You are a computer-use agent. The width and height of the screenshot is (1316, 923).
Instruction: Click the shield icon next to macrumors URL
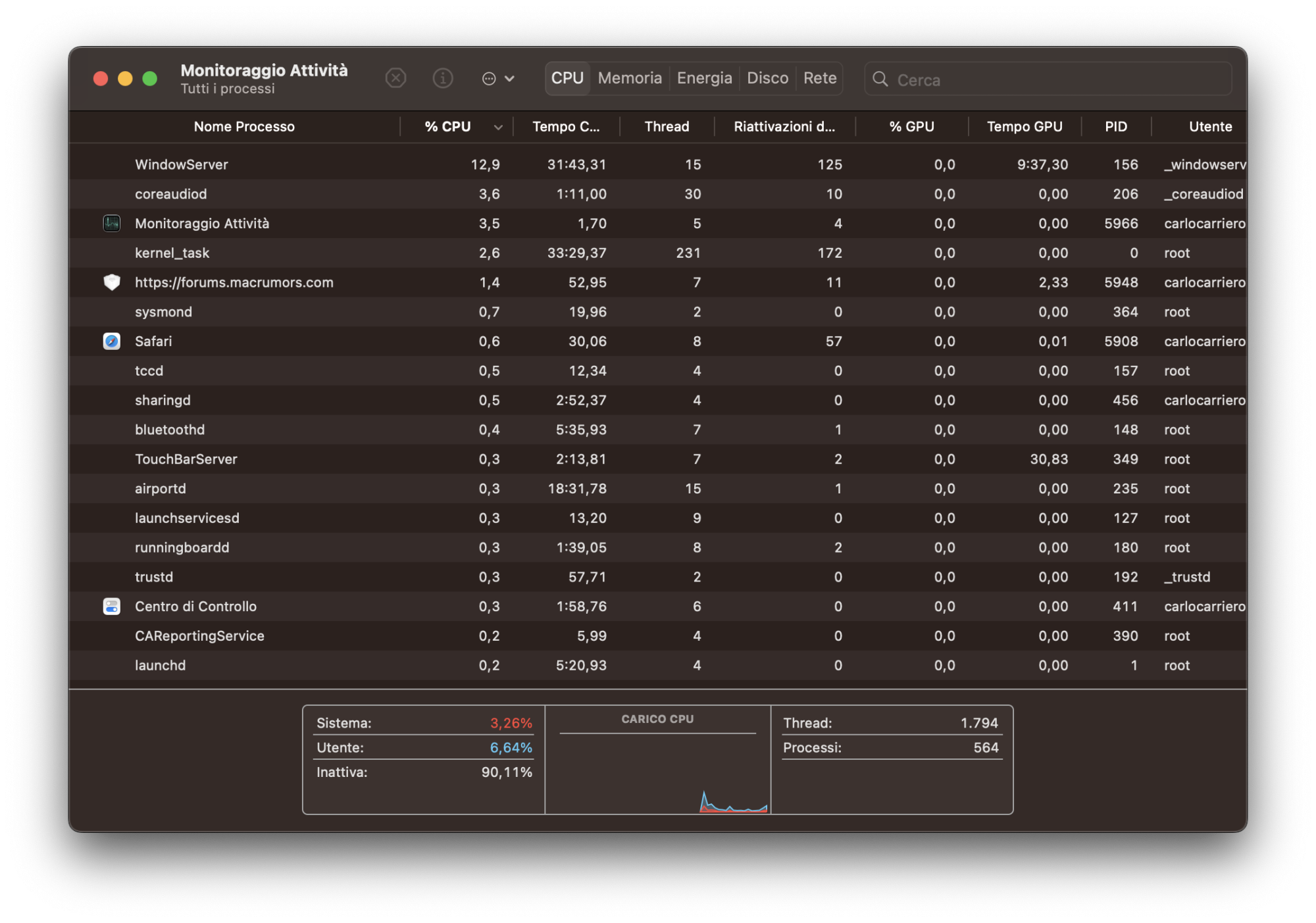pyautogui.click(x=111, y=286)
